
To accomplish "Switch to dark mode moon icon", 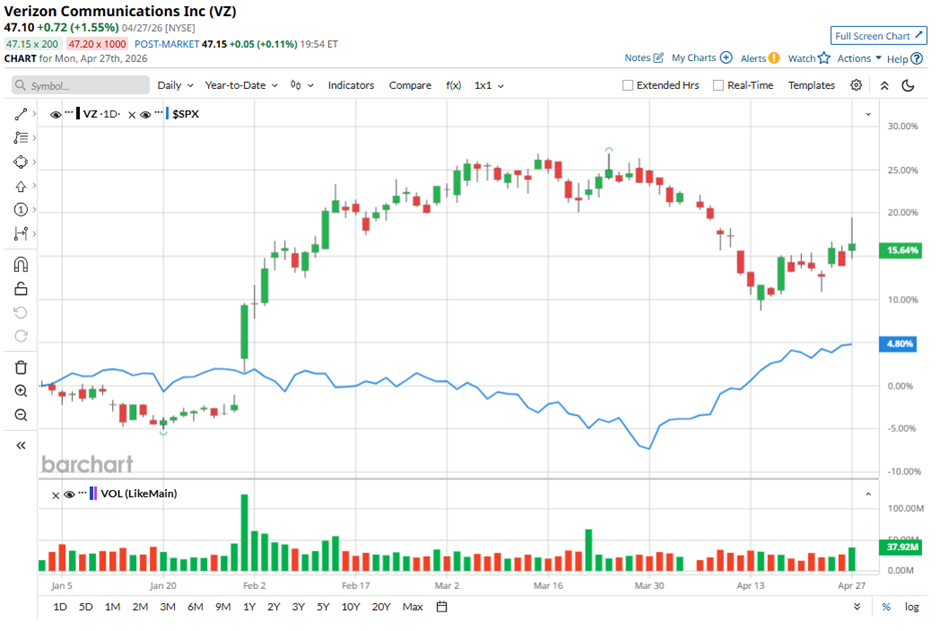I will [x=908, y=86].
